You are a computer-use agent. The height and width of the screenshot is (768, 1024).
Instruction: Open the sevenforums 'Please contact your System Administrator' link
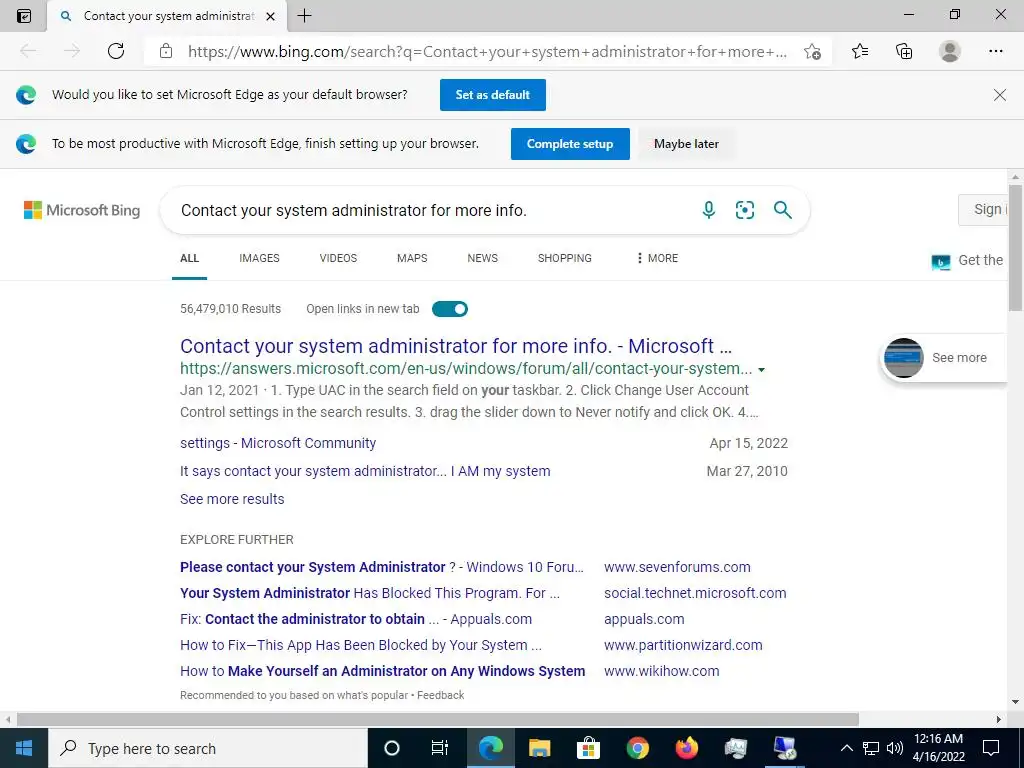[x=382, y=567]
